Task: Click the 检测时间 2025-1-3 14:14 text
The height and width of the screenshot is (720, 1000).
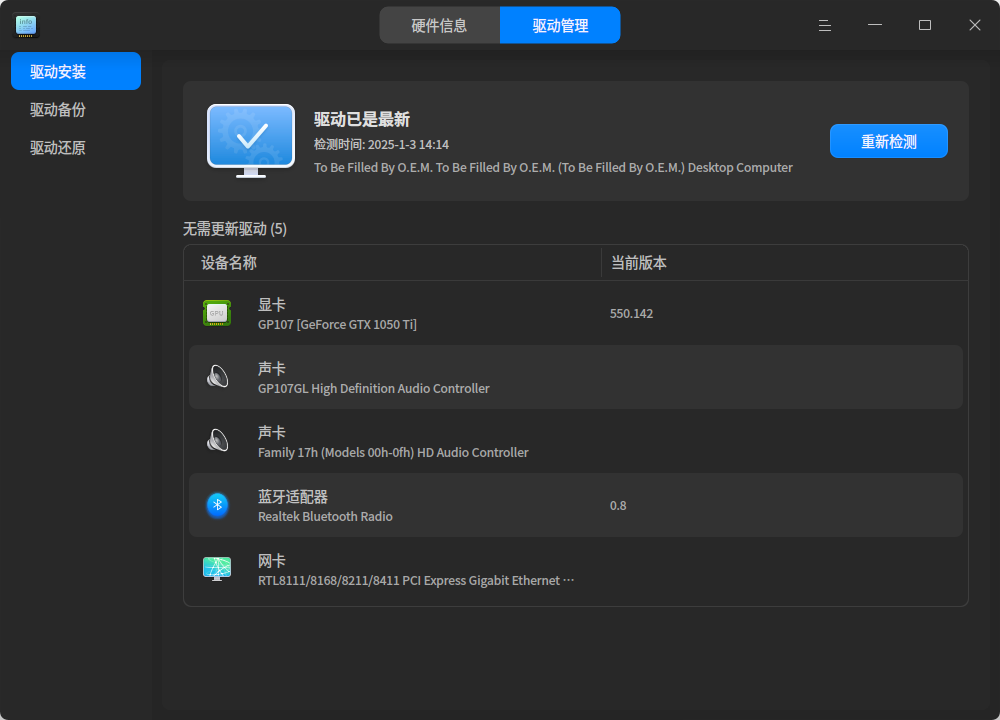Action: tap(381, 145)
